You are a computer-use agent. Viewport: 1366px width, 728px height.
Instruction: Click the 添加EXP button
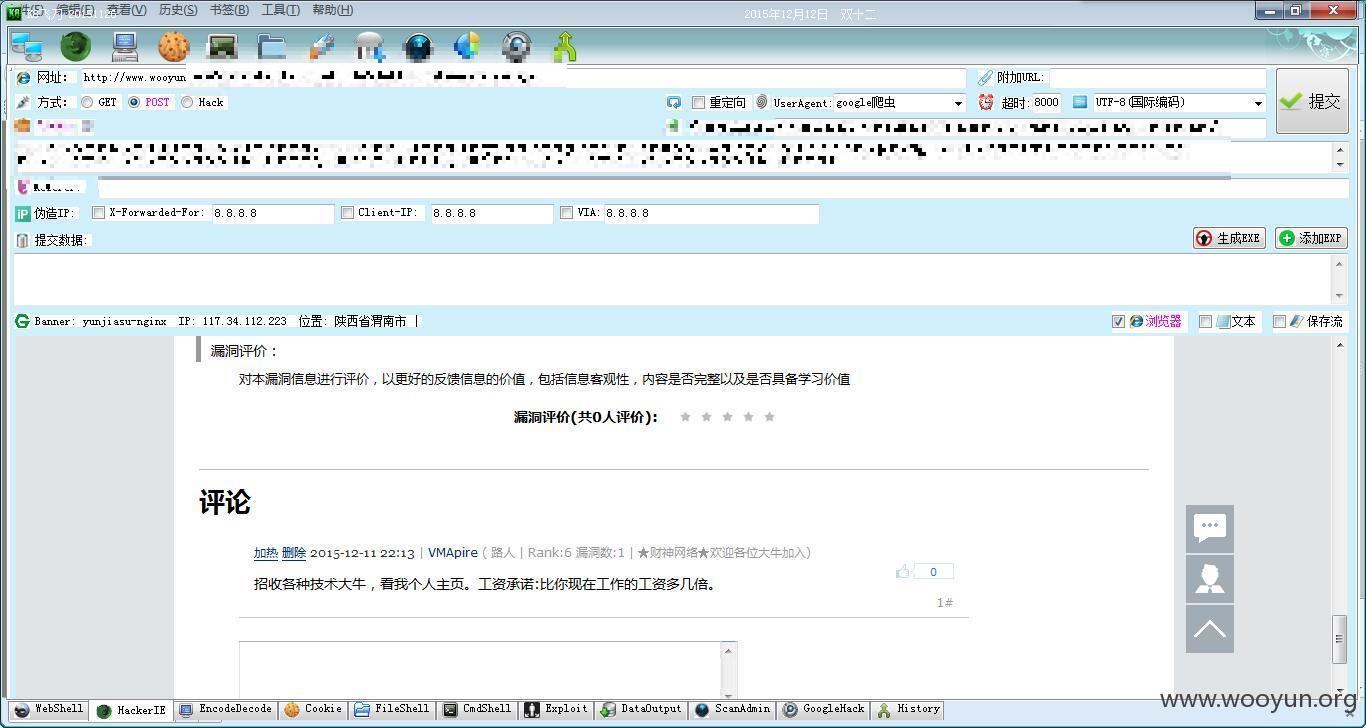pyautogui.click(x=1311, y=238)
